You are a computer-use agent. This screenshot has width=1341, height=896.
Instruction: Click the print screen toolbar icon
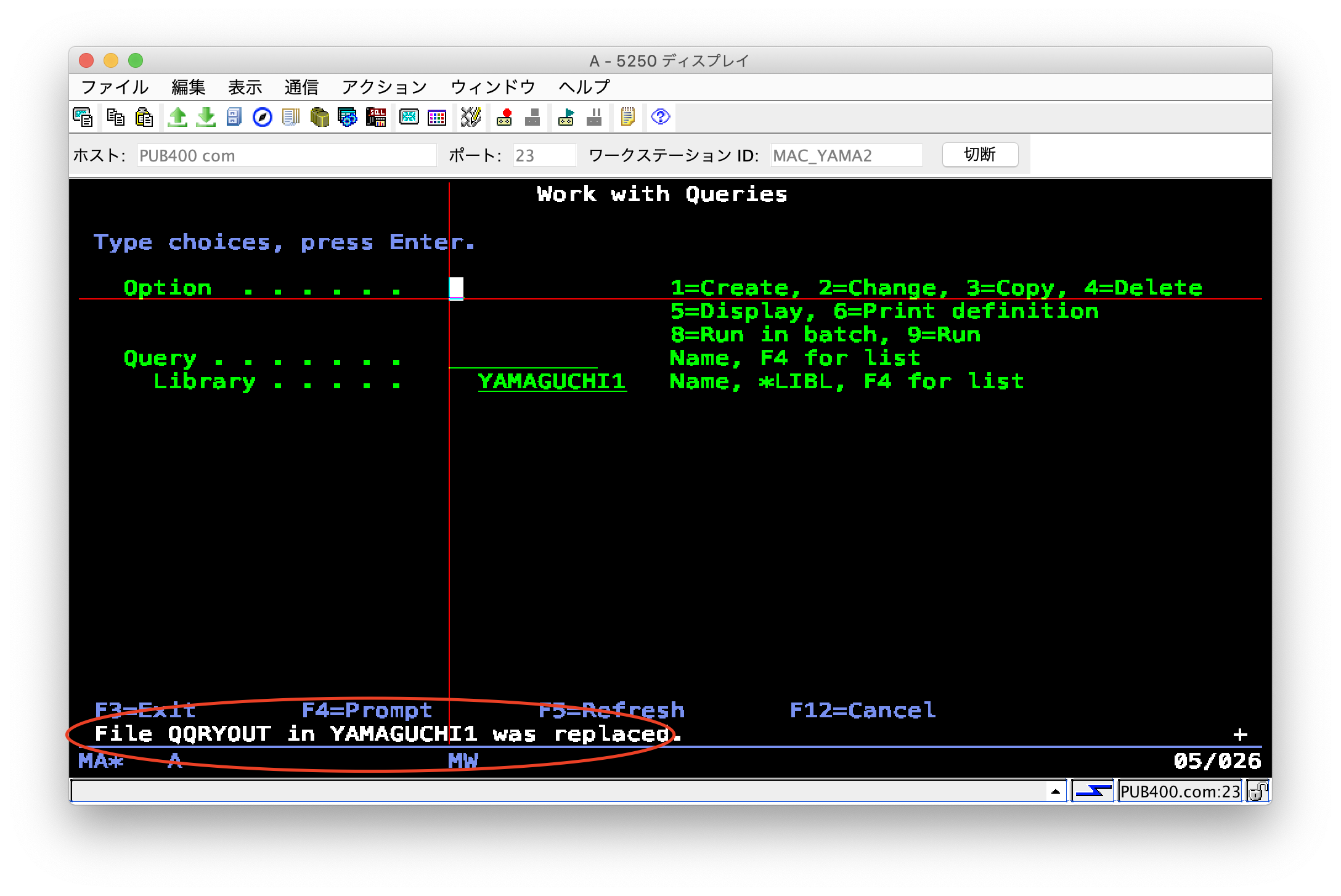point(83,117)
